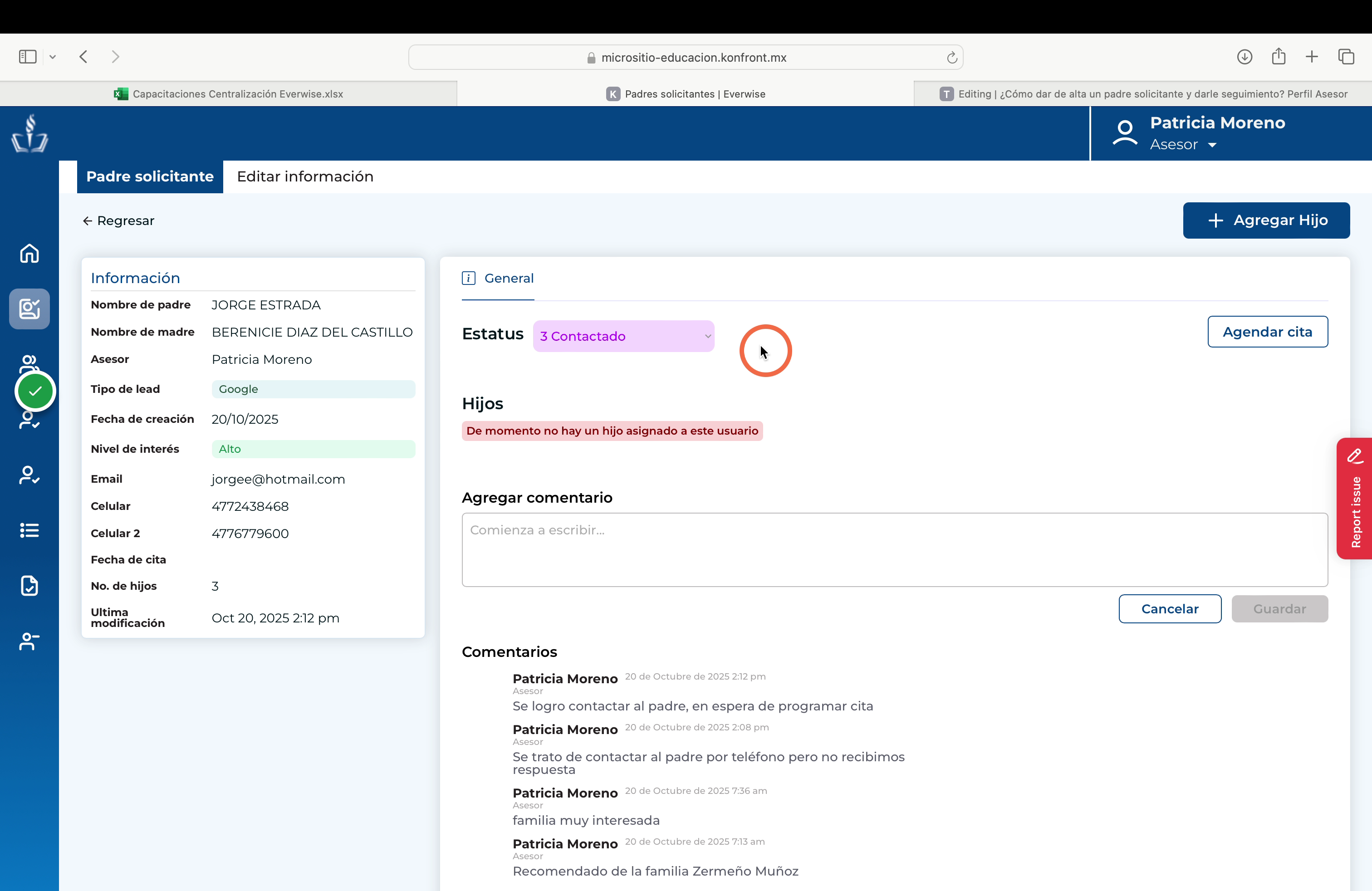Click the Cancelar button
This screenshot has width=1372, height=891.
(1170, 609)
